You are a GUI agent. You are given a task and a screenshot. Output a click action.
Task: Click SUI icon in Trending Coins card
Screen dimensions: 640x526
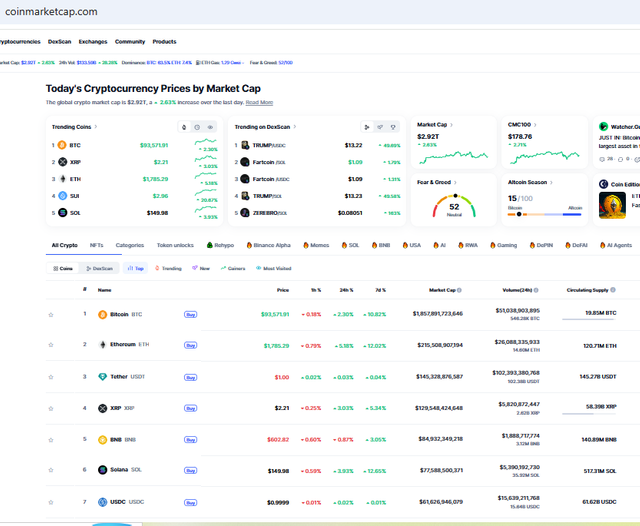62,196
